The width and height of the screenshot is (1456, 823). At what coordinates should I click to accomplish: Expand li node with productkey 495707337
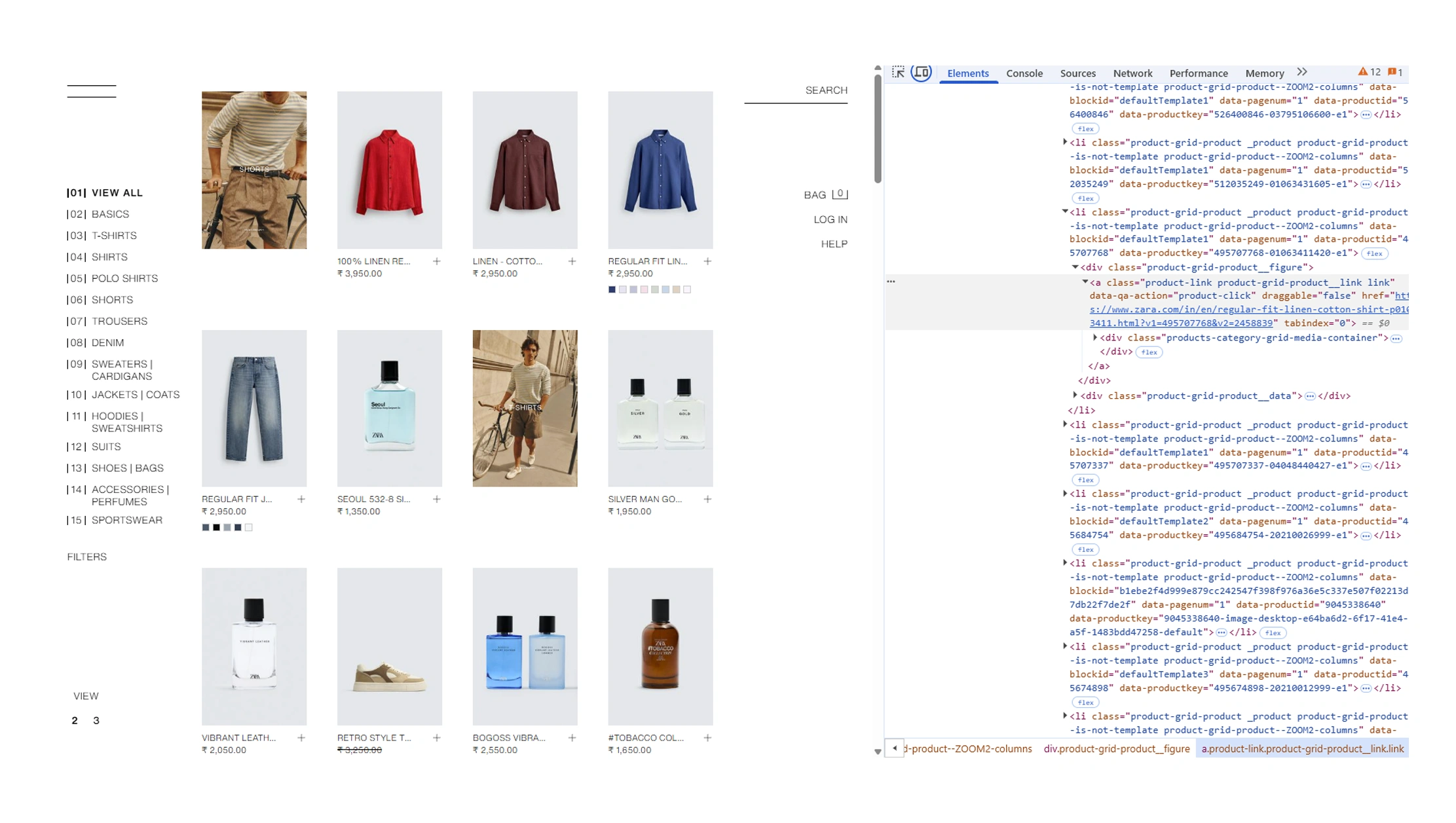[x=1065, y=424]
